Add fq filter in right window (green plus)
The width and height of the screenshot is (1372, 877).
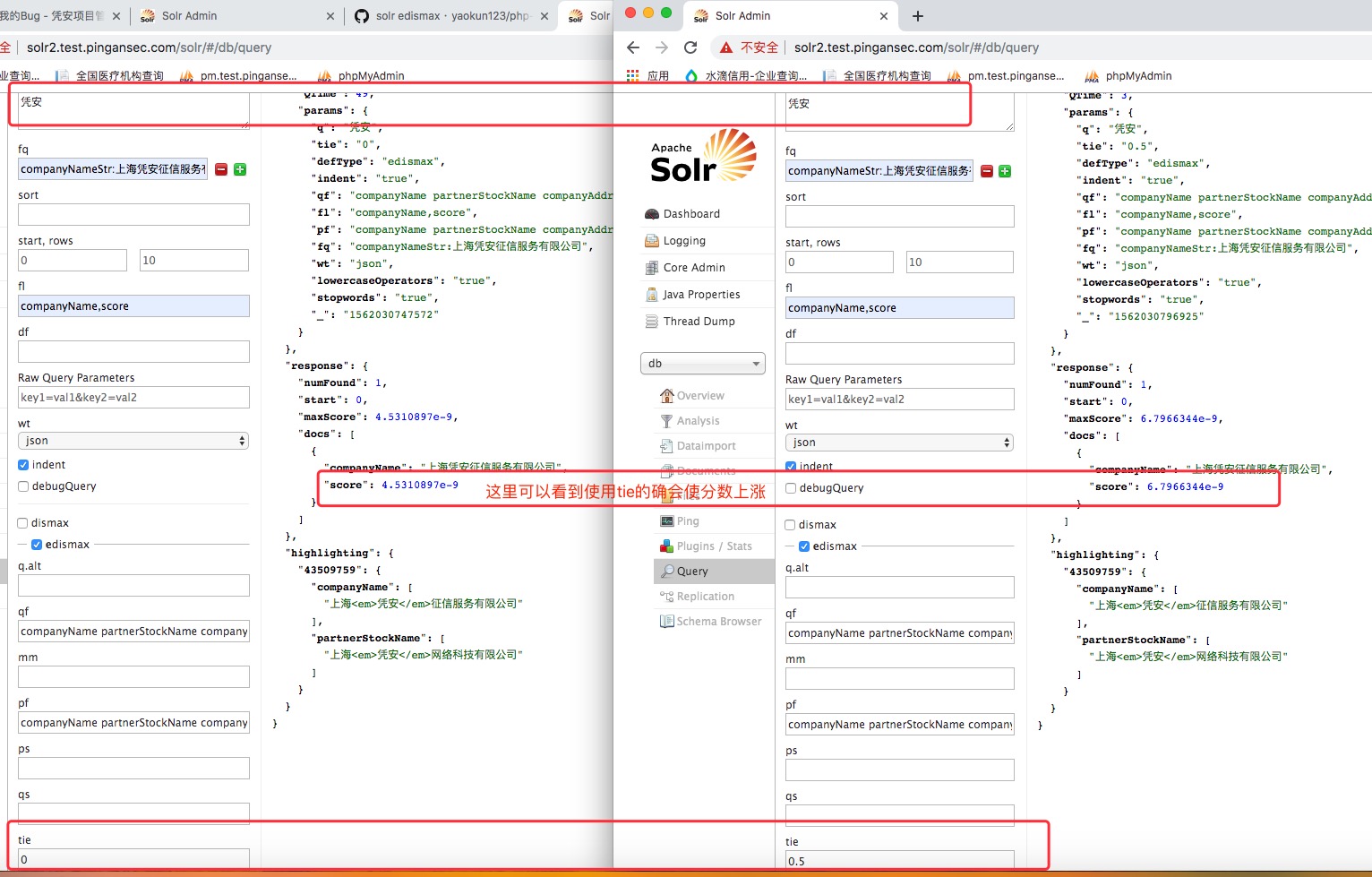click(x=1005, y=171)
